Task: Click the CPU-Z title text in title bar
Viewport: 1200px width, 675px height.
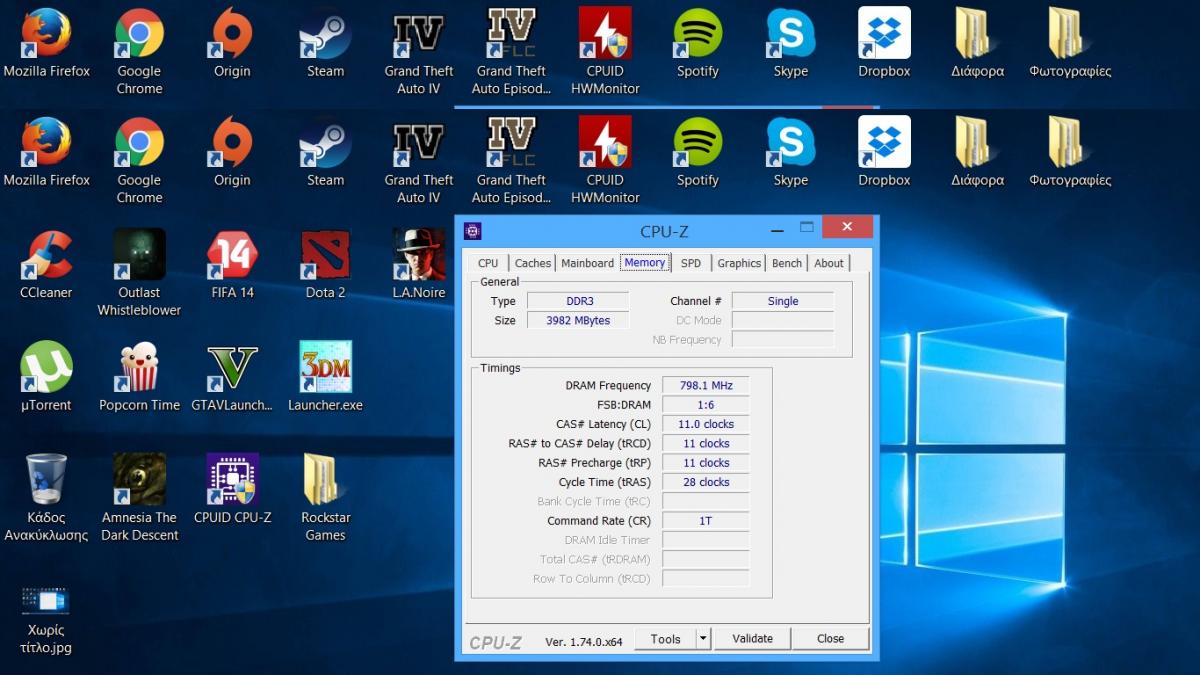Action: tap(664, 231)
